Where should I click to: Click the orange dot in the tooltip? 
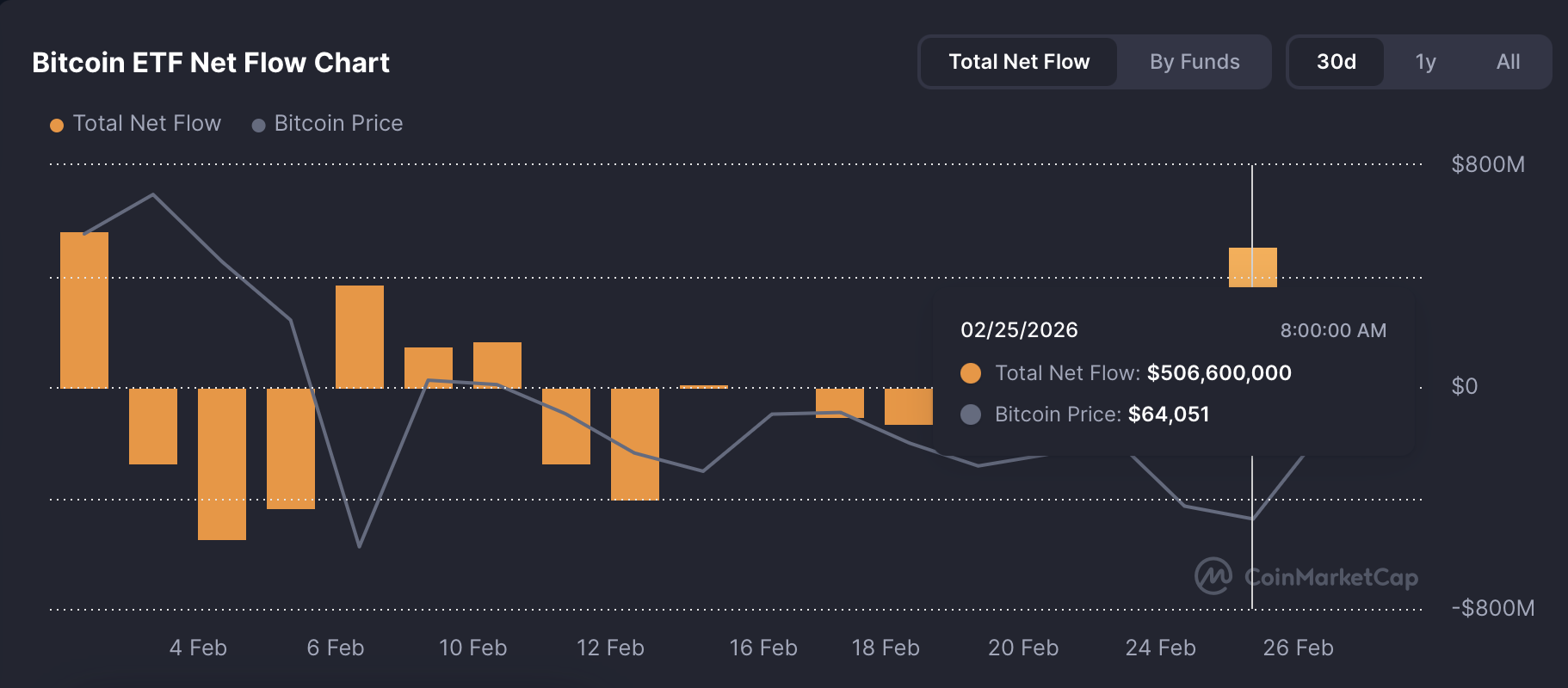click(971, 373)
